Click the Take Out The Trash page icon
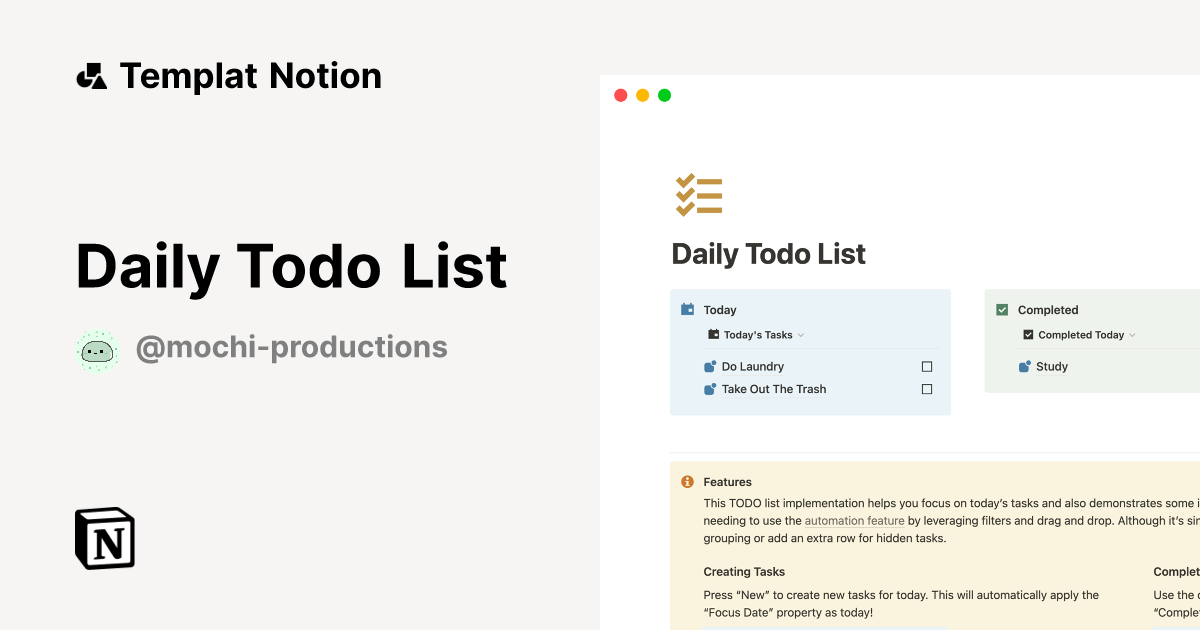 pos(709,389)
